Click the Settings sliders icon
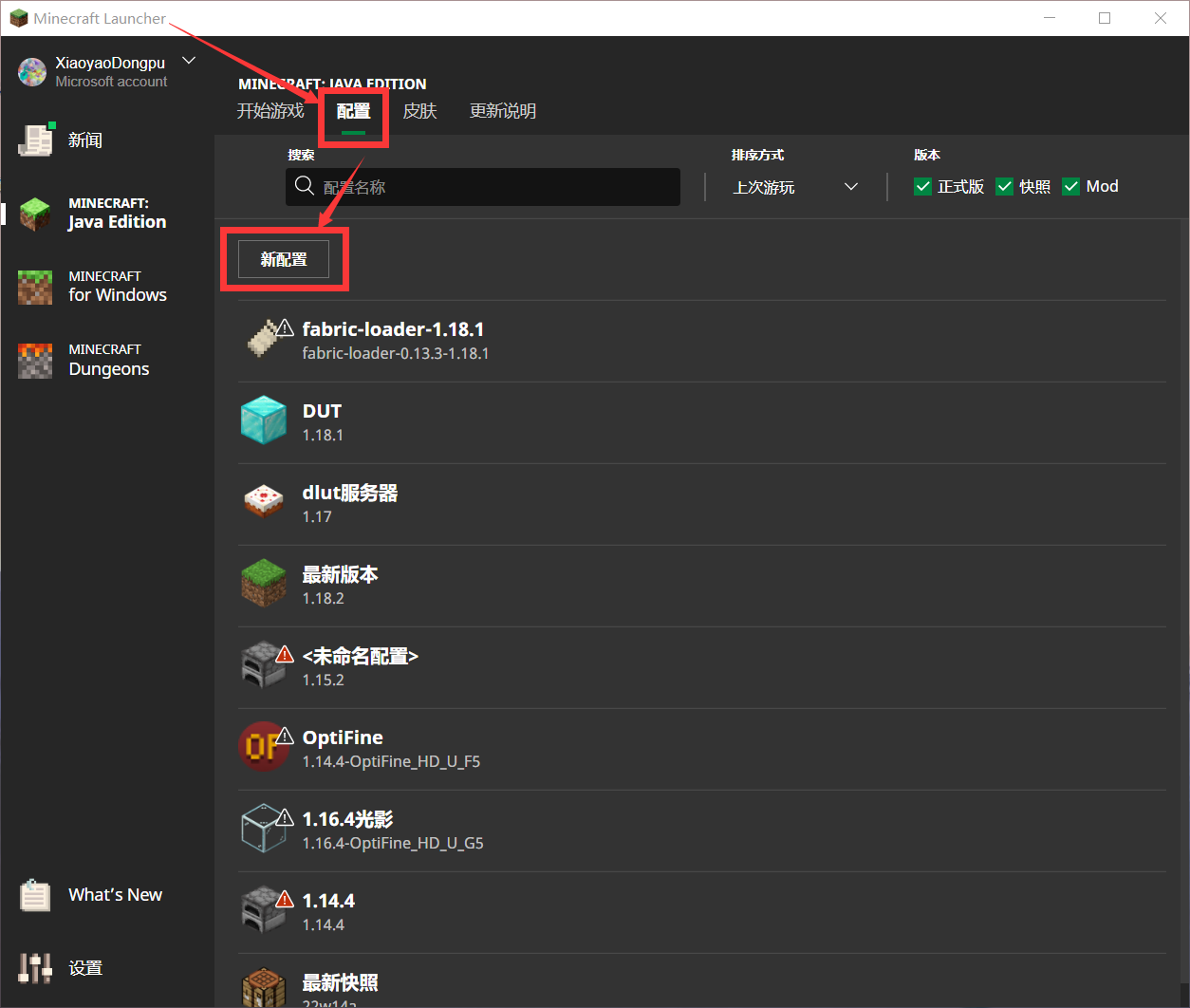The height and width of the screenshot is (1008, 1190). pos(36,968)
